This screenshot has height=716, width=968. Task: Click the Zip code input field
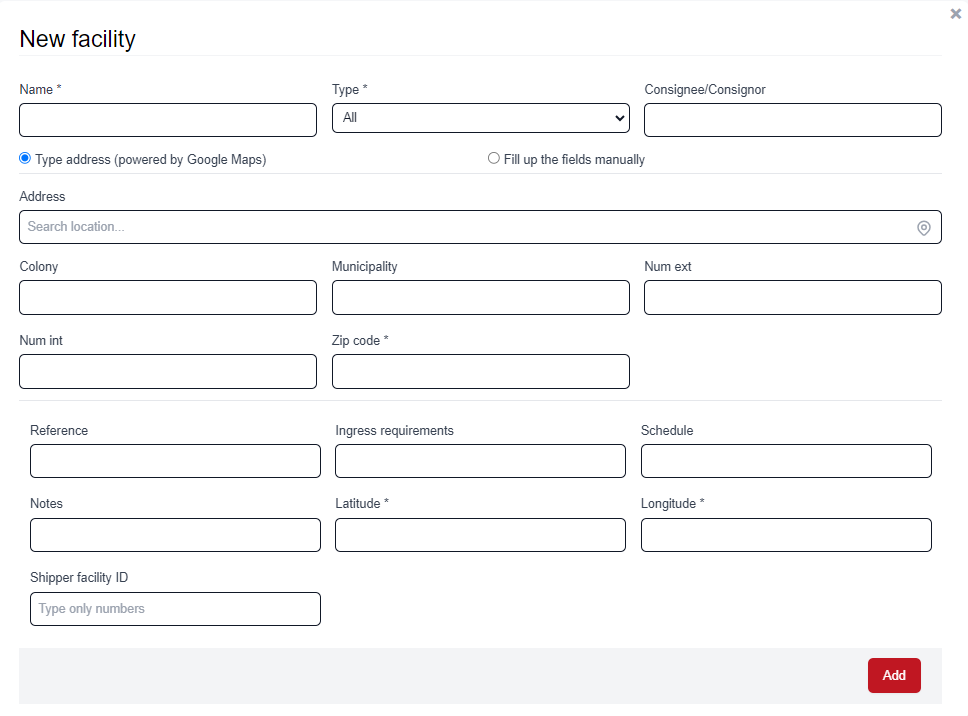point(480,371)
